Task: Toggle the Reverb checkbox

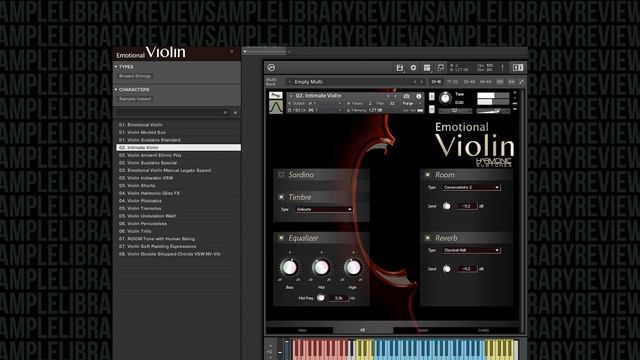Action: (x=428, y=238)
